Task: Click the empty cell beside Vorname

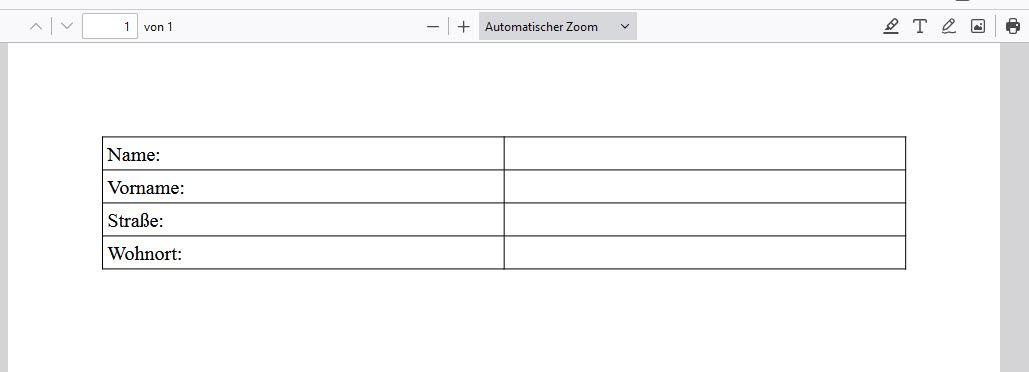Action: (705, 186)
